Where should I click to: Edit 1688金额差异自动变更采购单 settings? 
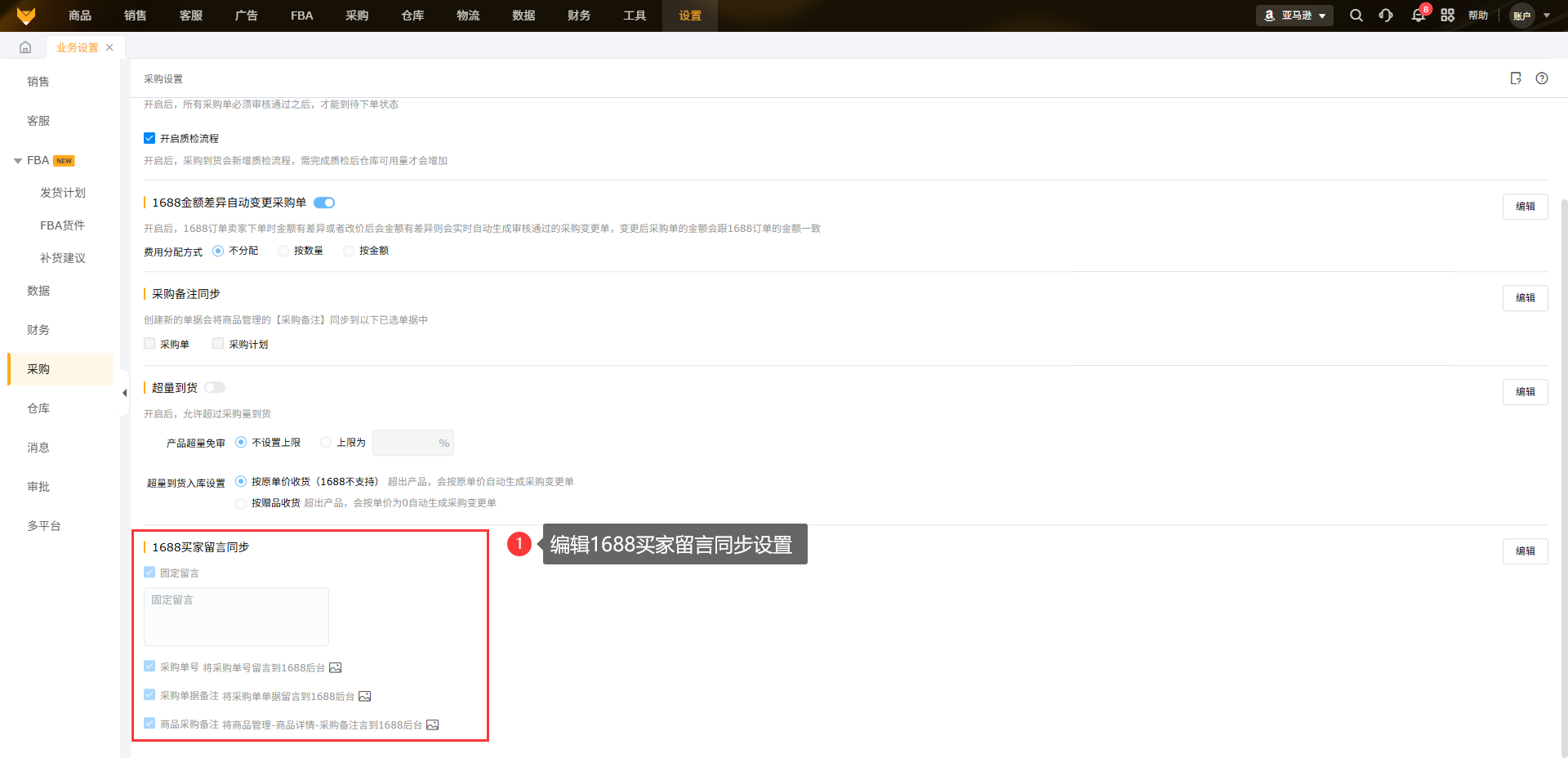click(1526, 207)
